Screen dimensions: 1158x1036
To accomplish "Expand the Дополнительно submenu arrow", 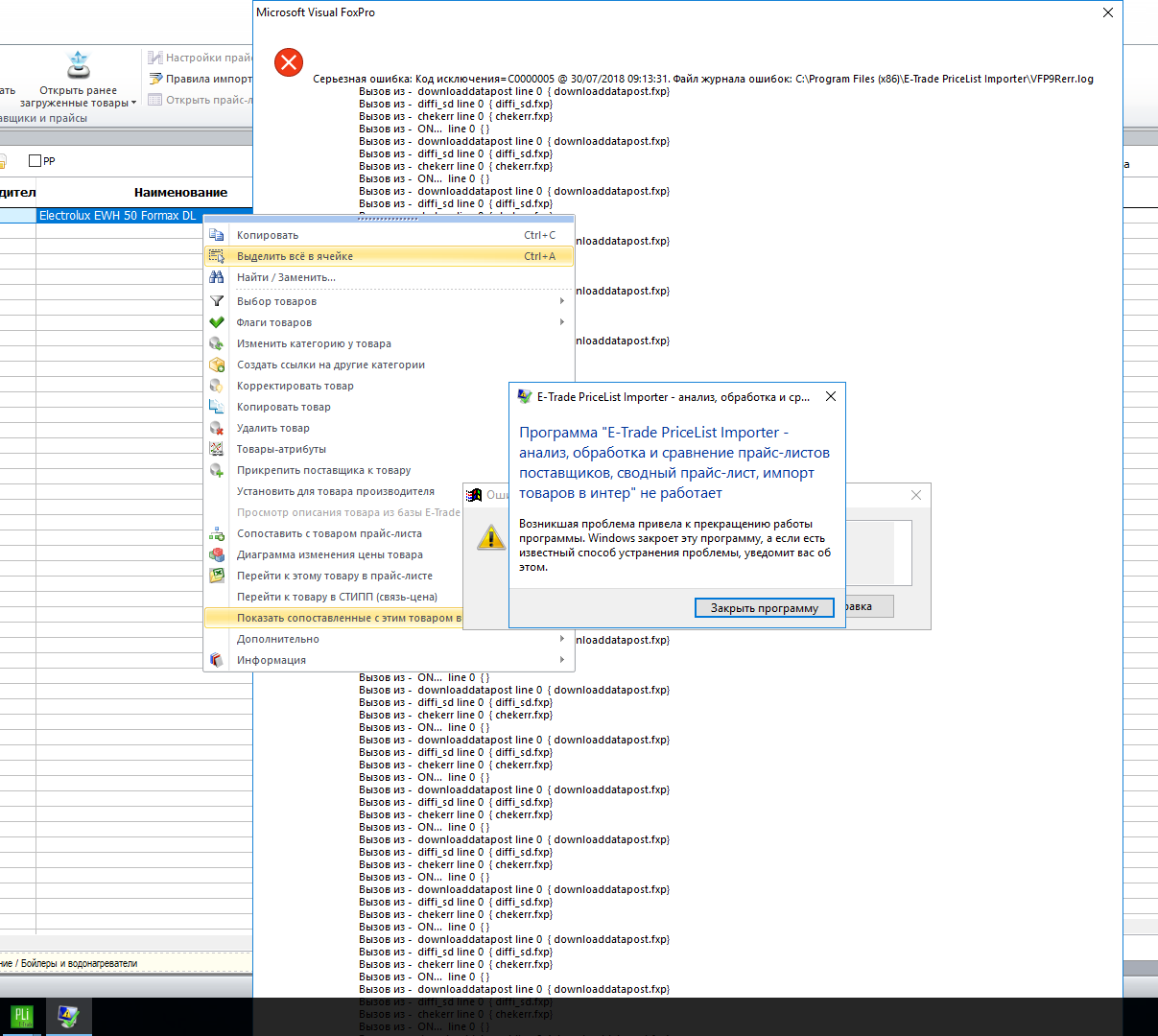I will [562, 639].
